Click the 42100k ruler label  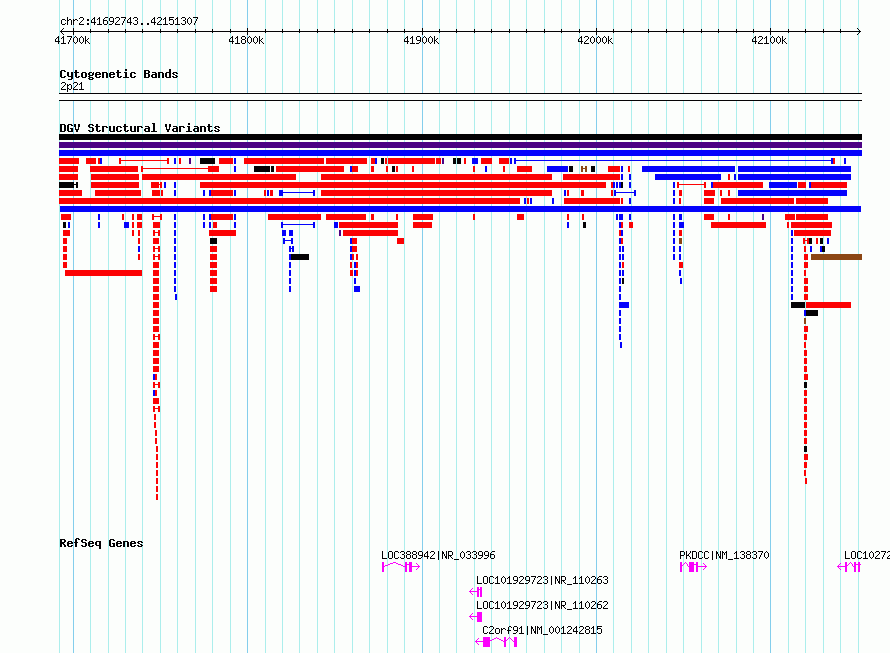pyautogui.click(x=769, y=40)
